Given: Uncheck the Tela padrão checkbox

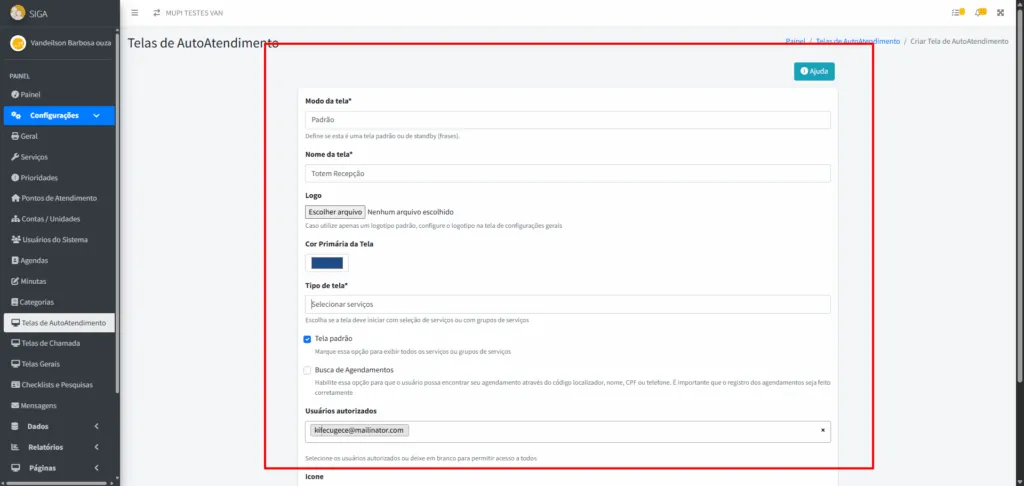Looking at the screenshot, I should tap(308, 340).
